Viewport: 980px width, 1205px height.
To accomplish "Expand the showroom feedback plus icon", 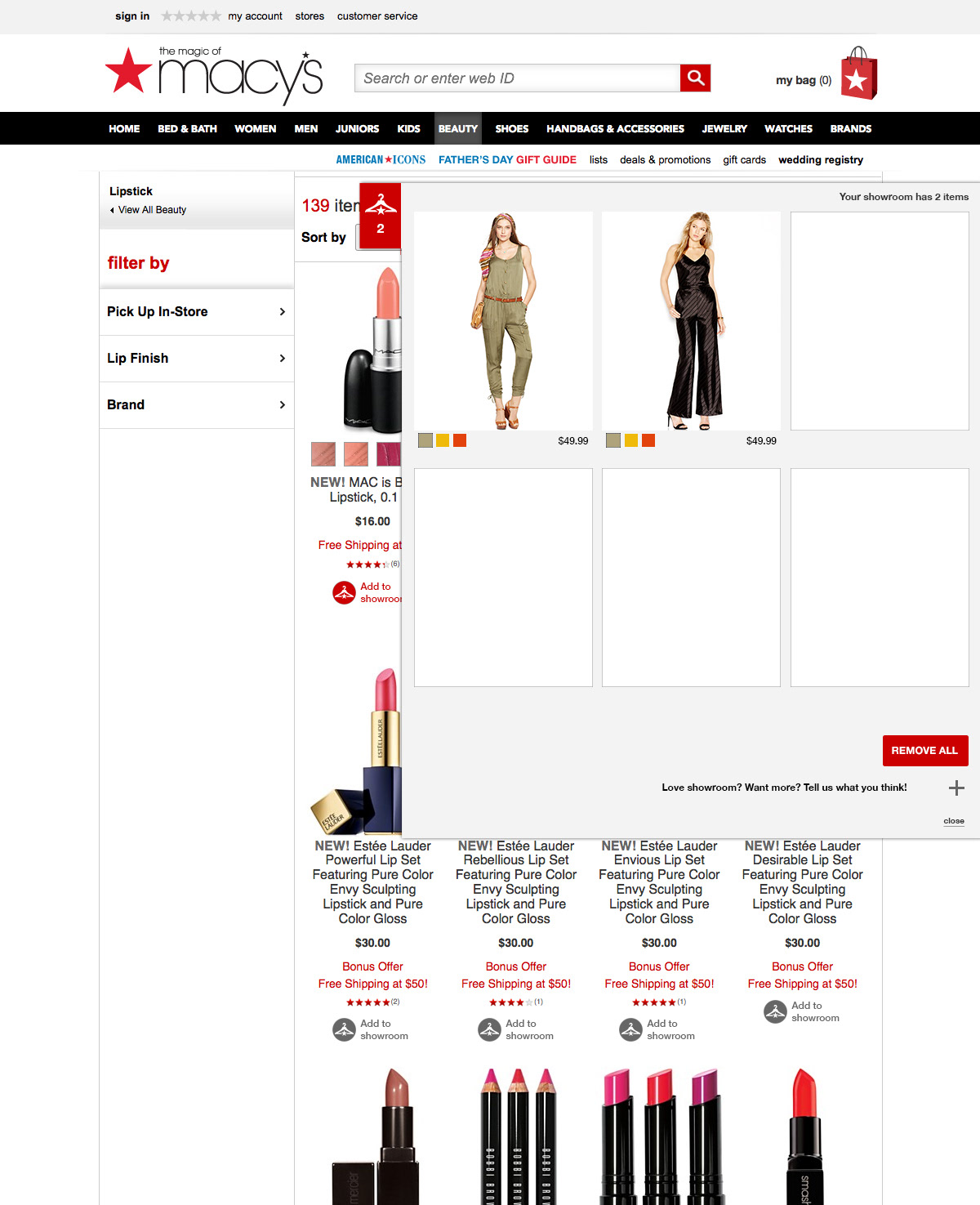I will click(x=956, y=788).
